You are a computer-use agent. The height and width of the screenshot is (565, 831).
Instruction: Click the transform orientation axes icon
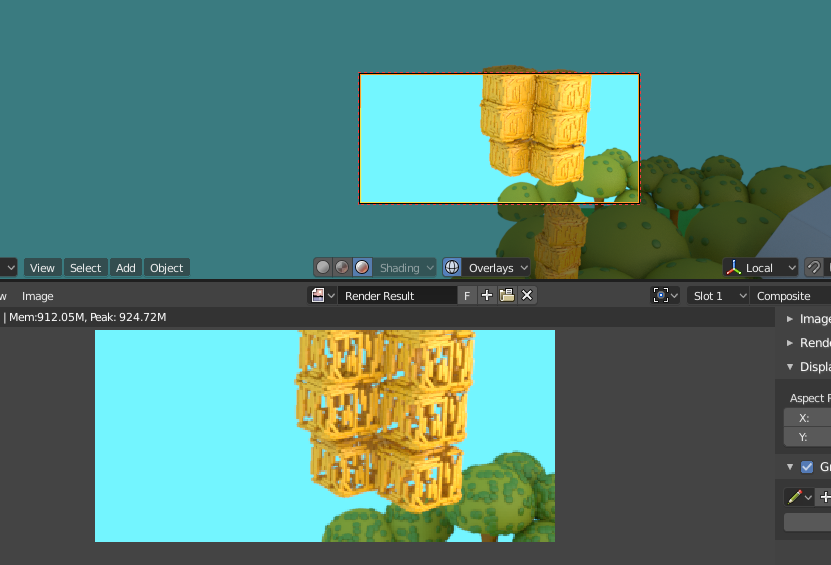pos(733,268)
